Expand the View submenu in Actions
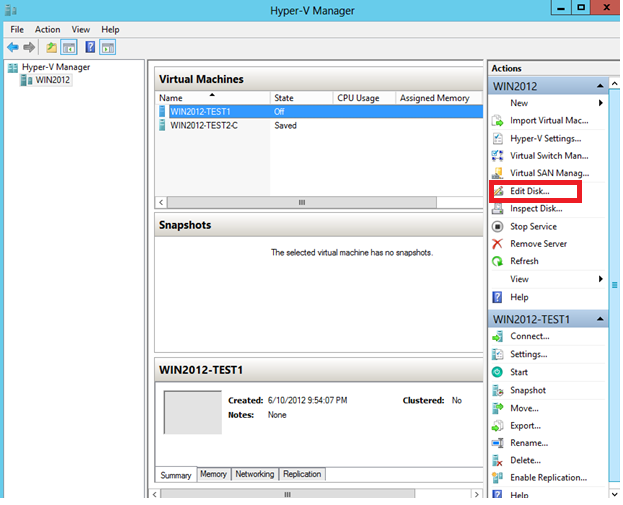 pos(601,279)
